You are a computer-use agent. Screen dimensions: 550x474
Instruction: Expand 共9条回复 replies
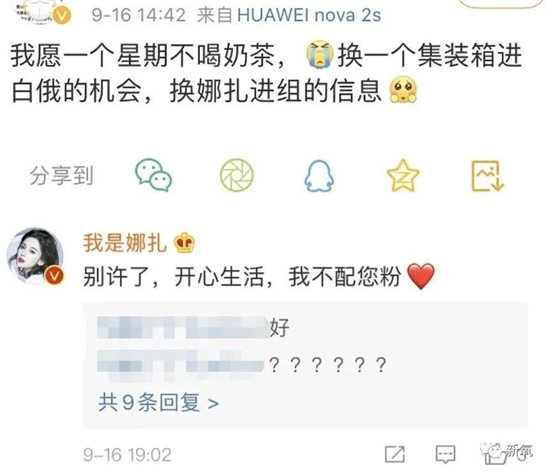159,402
